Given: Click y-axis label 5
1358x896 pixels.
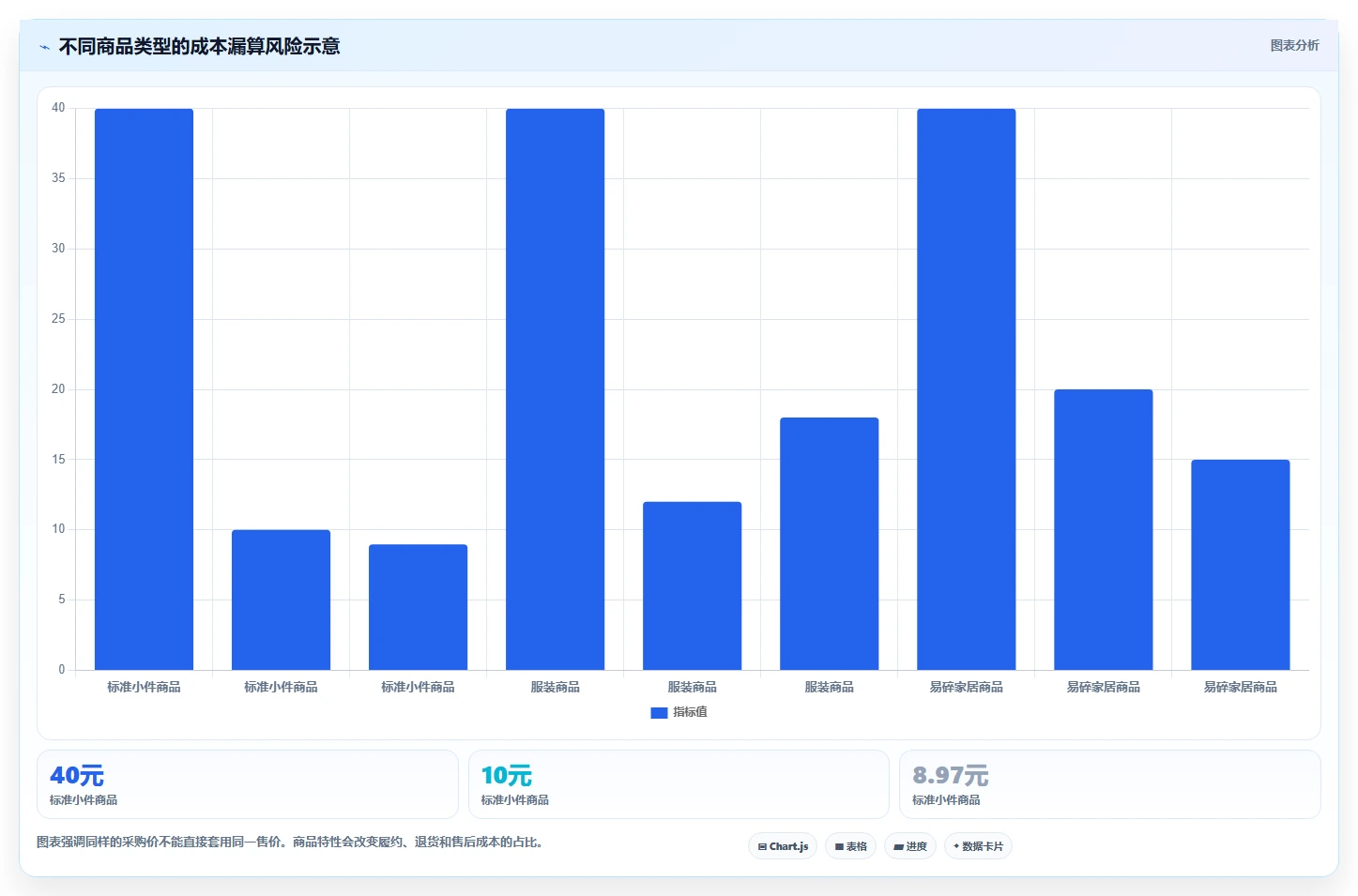Looking at the screenshot, I should tap(62, 600).
